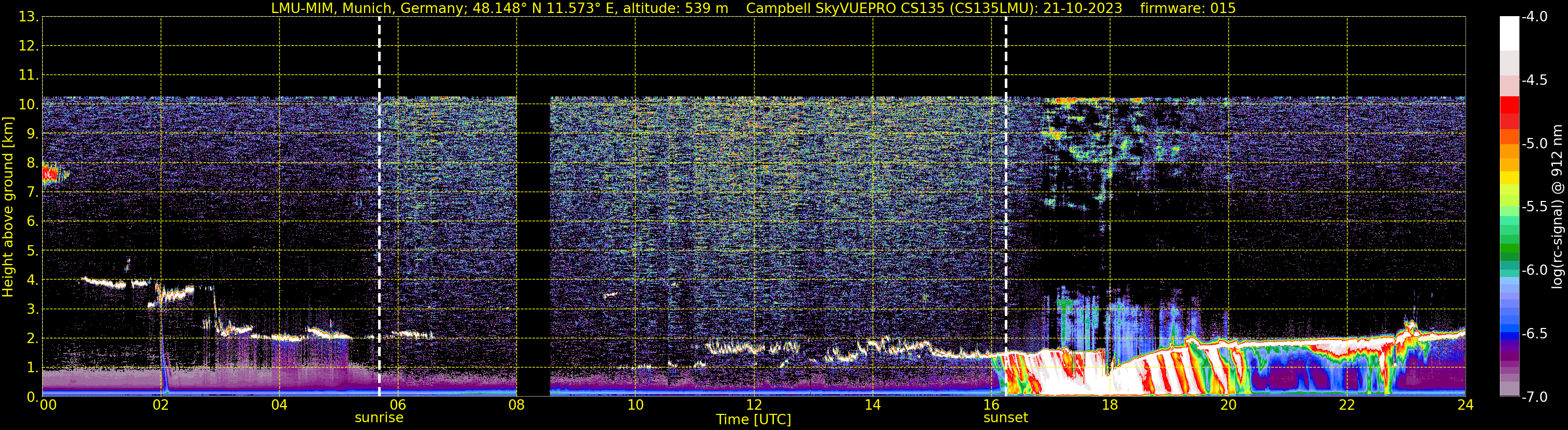Click the time axis tick label 18

coord(1110,405)
